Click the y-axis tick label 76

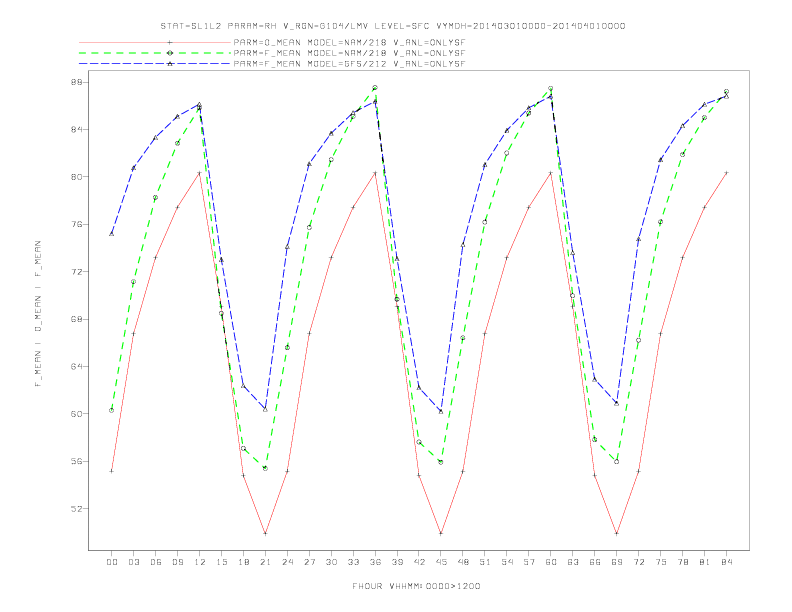click(76, 224)
